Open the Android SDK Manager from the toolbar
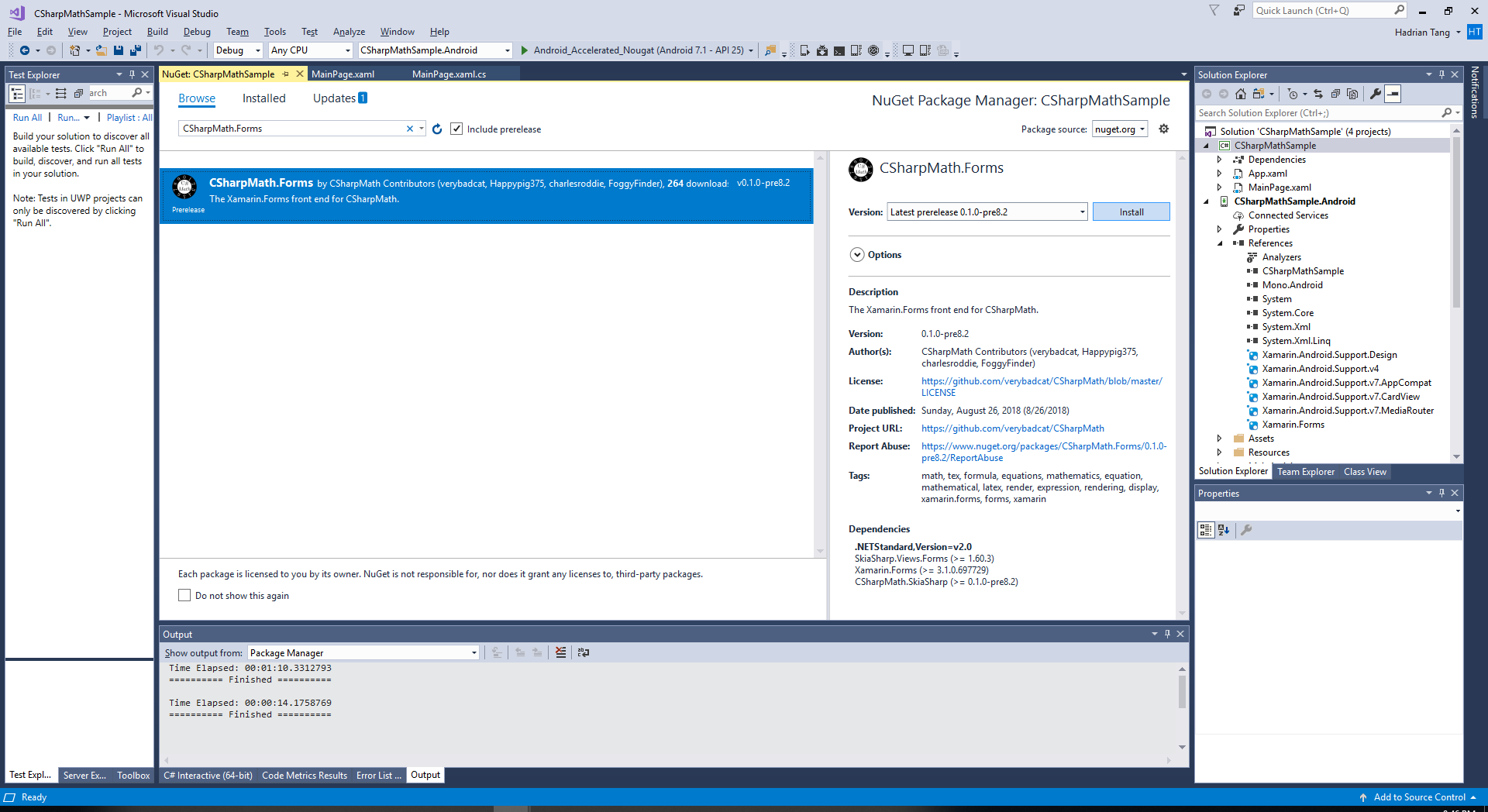This screenshot has height=812, width=1488. (821, 50)
